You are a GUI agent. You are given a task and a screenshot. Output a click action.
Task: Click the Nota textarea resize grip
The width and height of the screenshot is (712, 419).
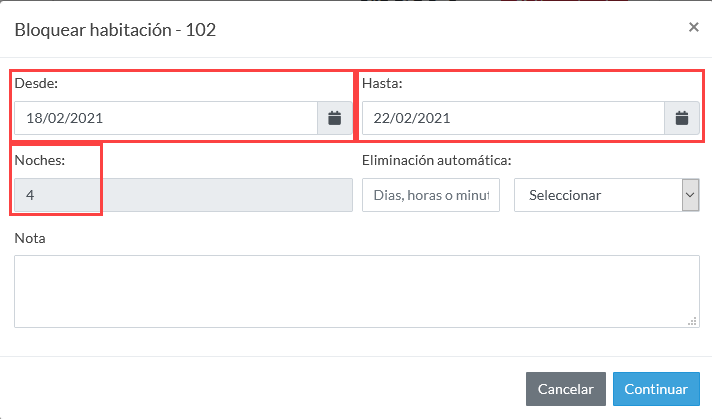tap(692, 321)
